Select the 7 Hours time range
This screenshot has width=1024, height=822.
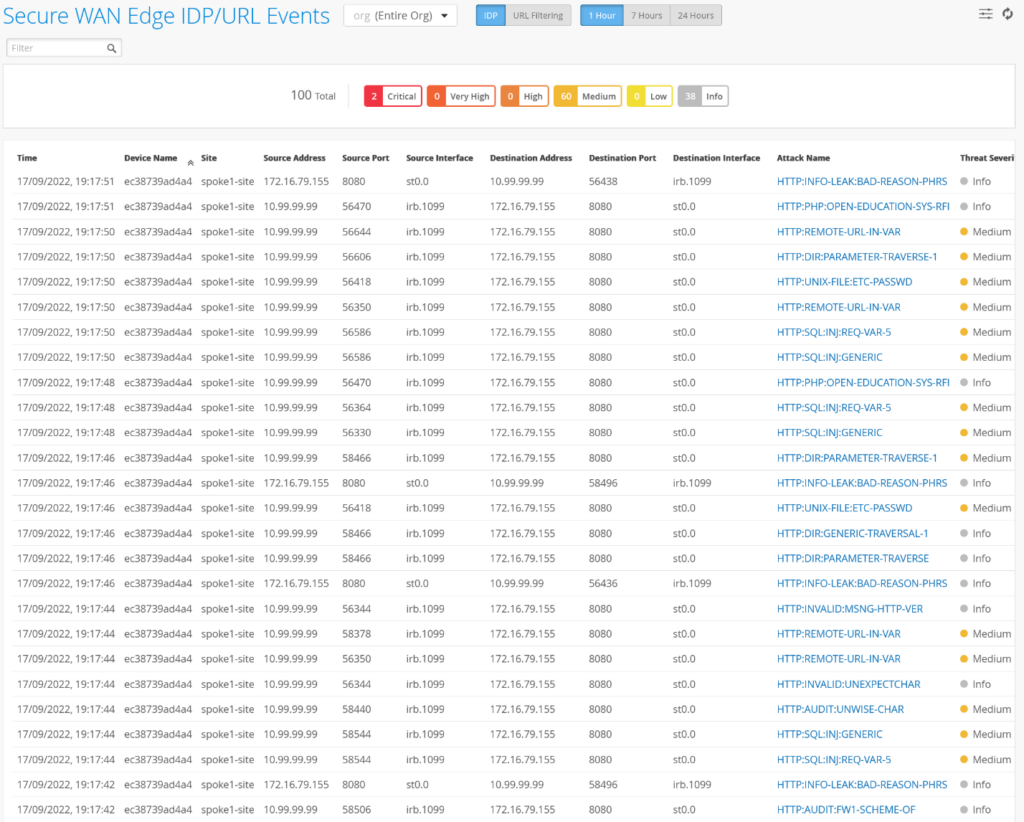click(647, 16)
